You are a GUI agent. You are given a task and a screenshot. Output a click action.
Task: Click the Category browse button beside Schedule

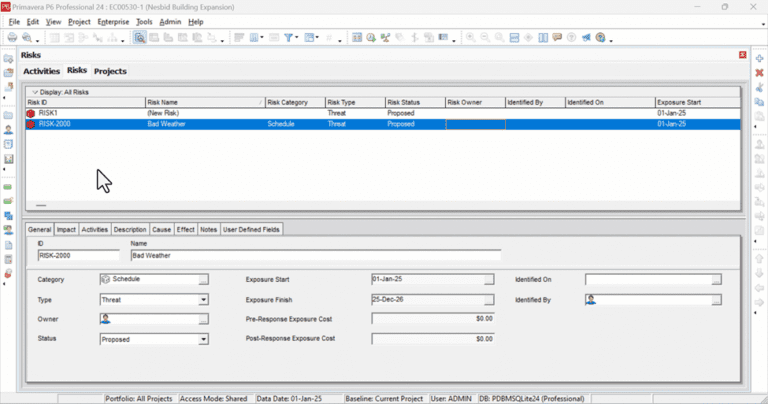203,279
